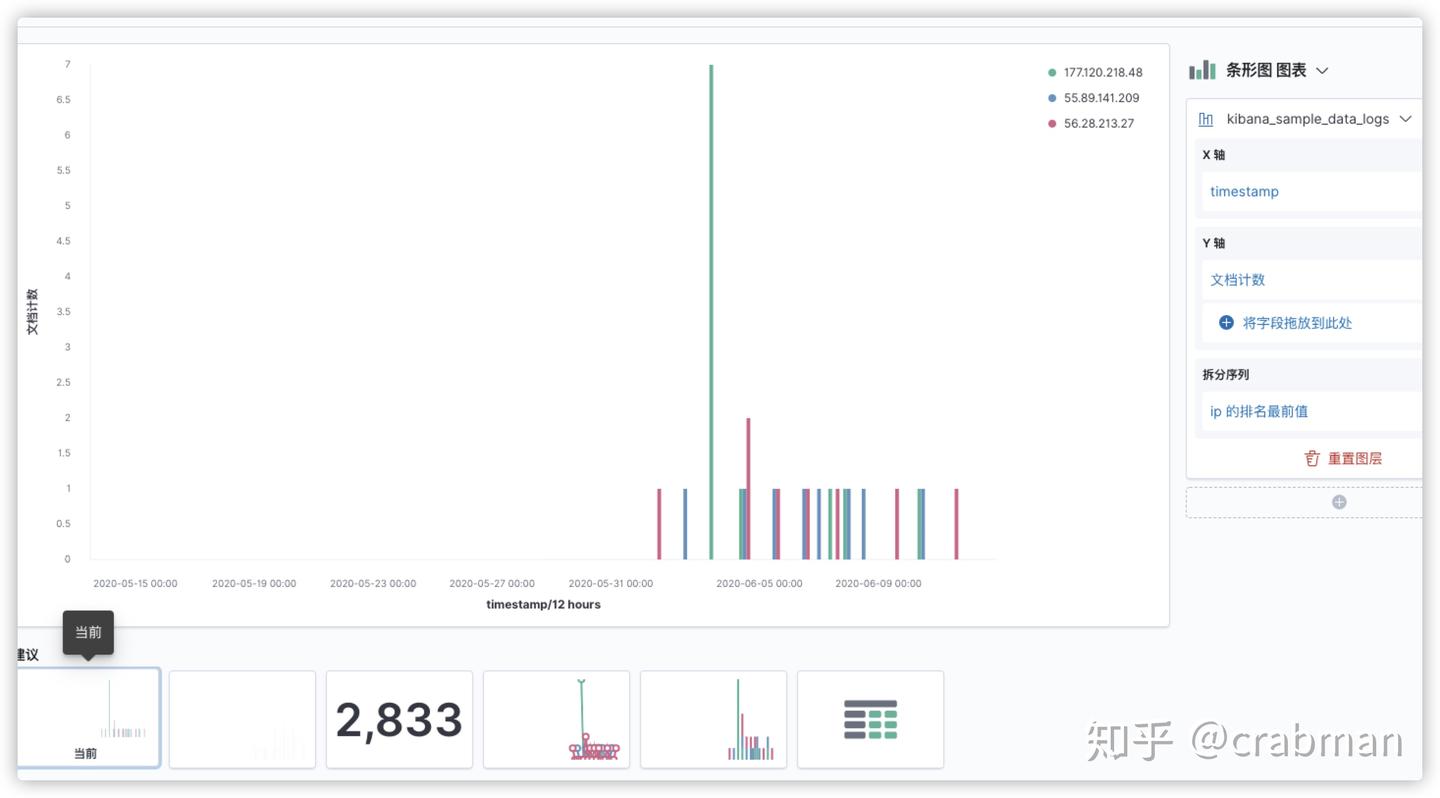
Task: Open the timestamp X-axis dimension editor
Action: pos(1244,191)
